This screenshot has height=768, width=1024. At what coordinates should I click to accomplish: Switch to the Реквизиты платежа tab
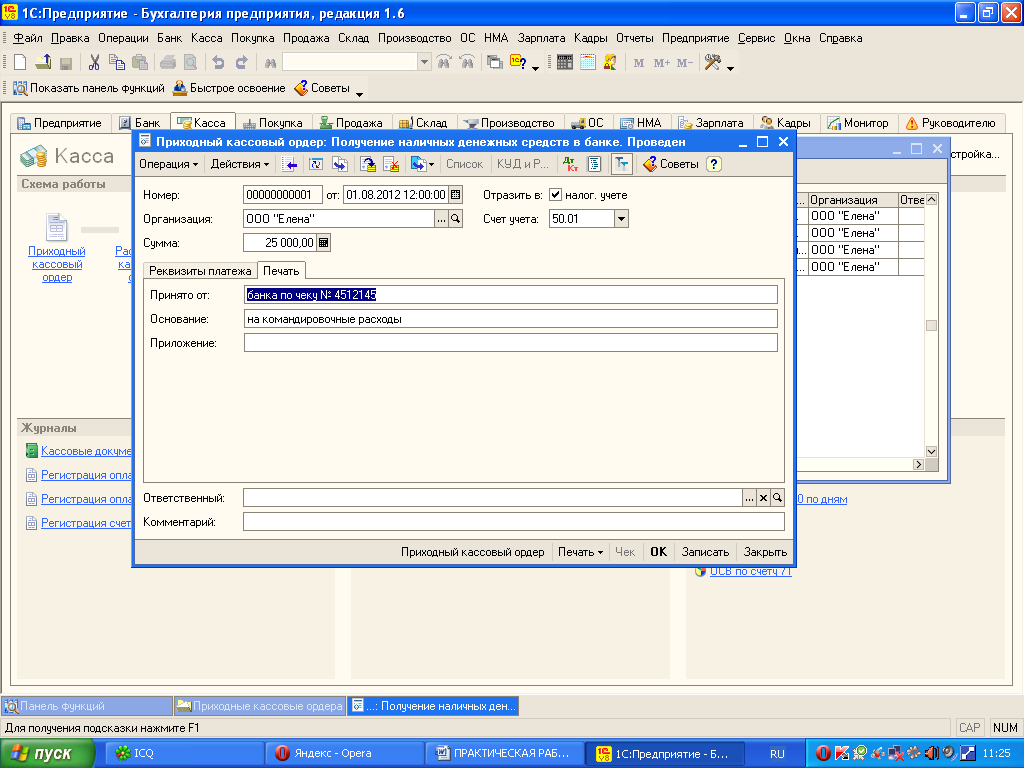coord(200,270)
